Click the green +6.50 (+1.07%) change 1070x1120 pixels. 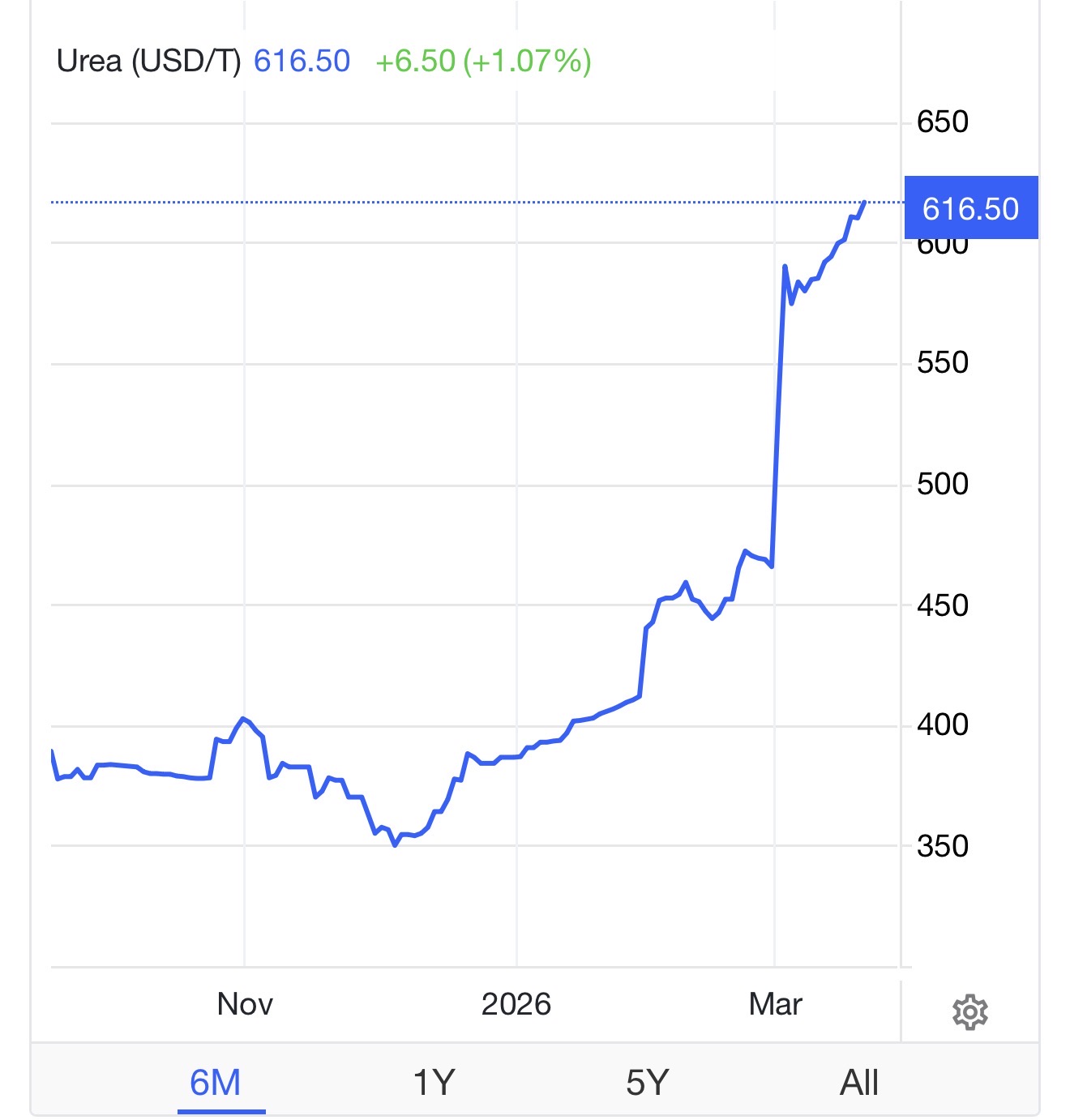point(483,62)
